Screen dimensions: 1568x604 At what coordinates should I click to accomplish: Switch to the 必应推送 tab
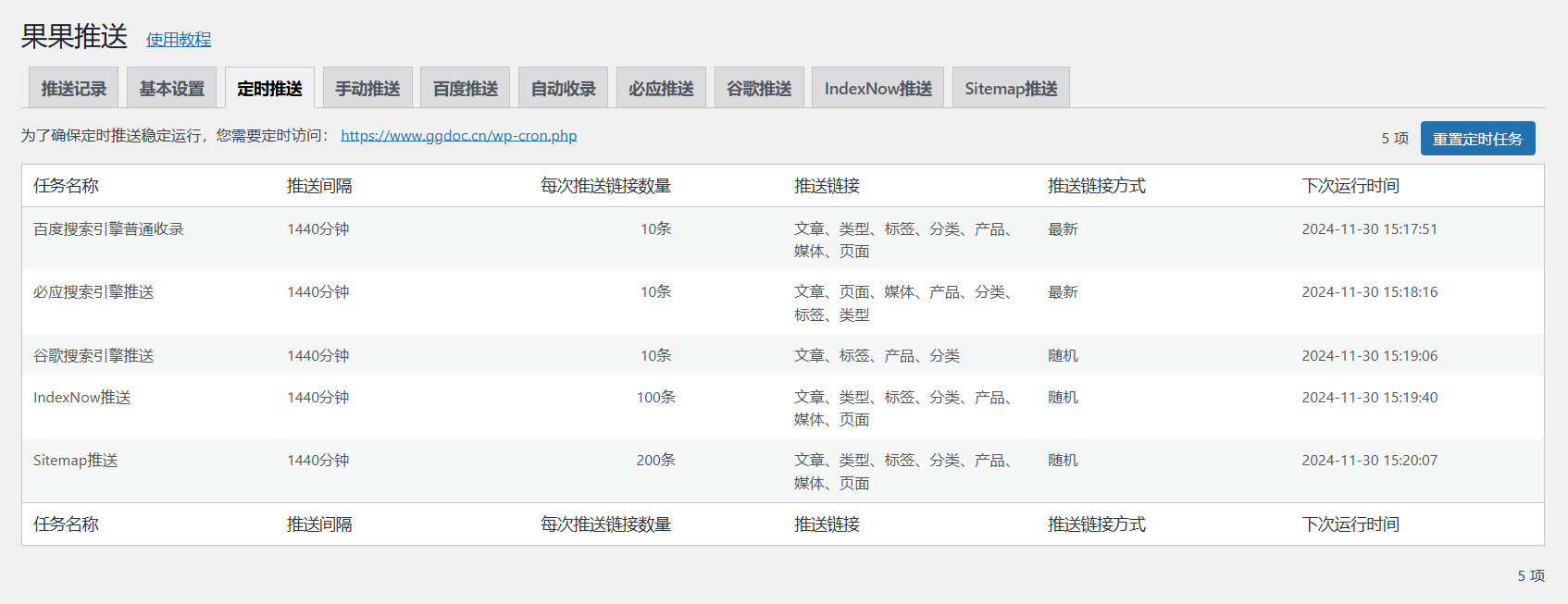point(661,88)
